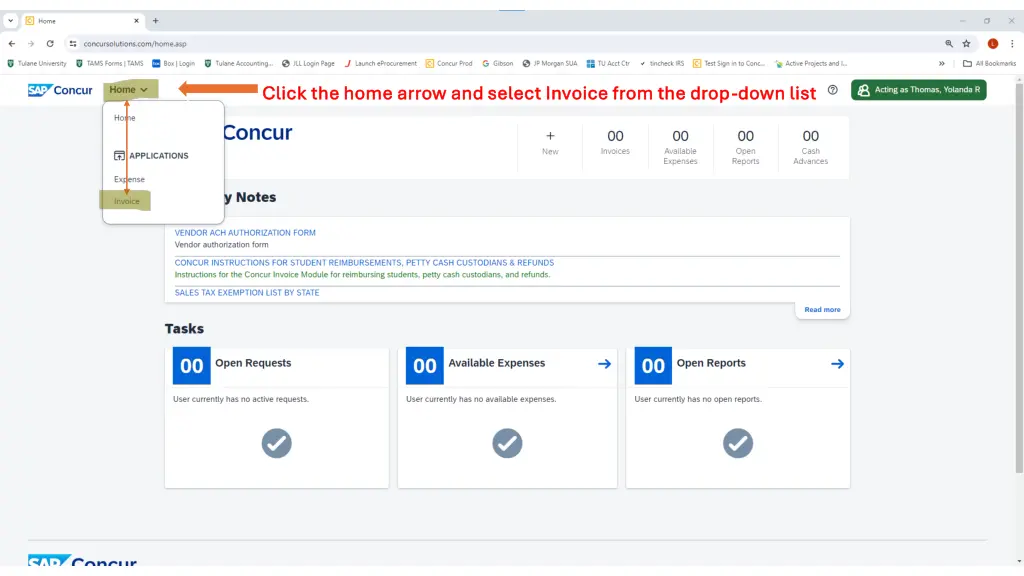
Task: Click the New plus tile
Action: (x=550, y=143)
